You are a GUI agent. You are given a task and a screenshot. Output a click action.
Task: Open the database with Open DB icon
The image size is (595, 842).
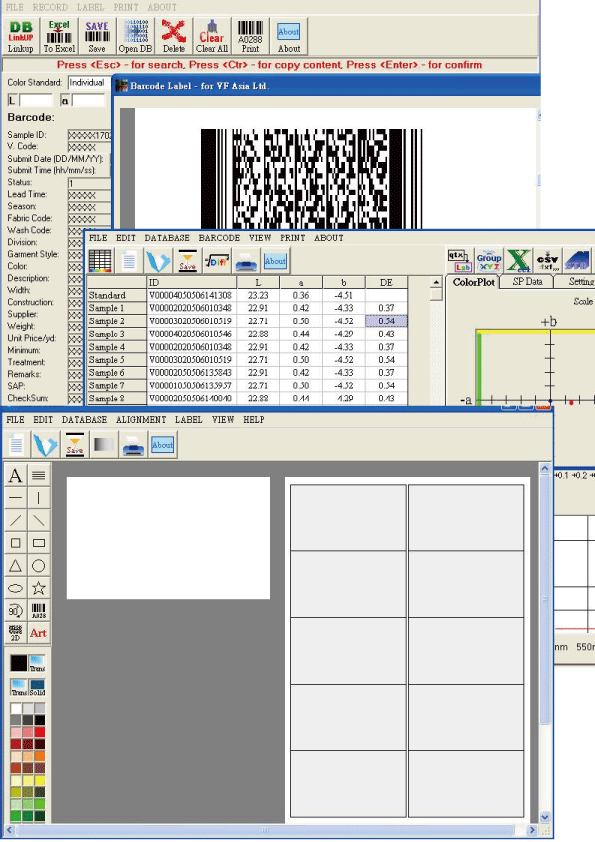click(135, 36)
